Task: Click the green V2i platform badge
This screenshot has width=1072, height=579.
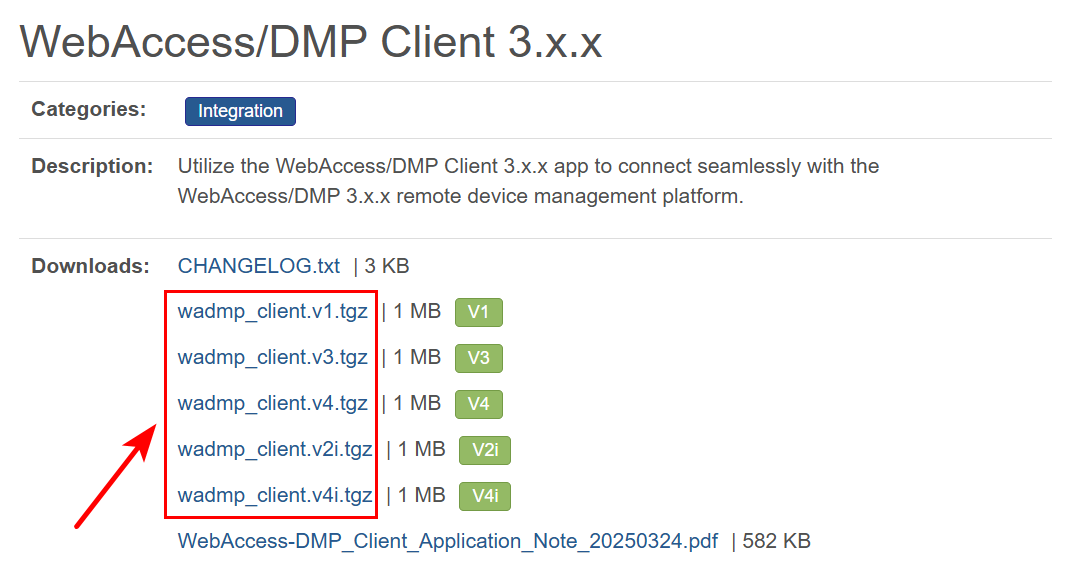Action: pyautogui.click(x=484, y=451)
